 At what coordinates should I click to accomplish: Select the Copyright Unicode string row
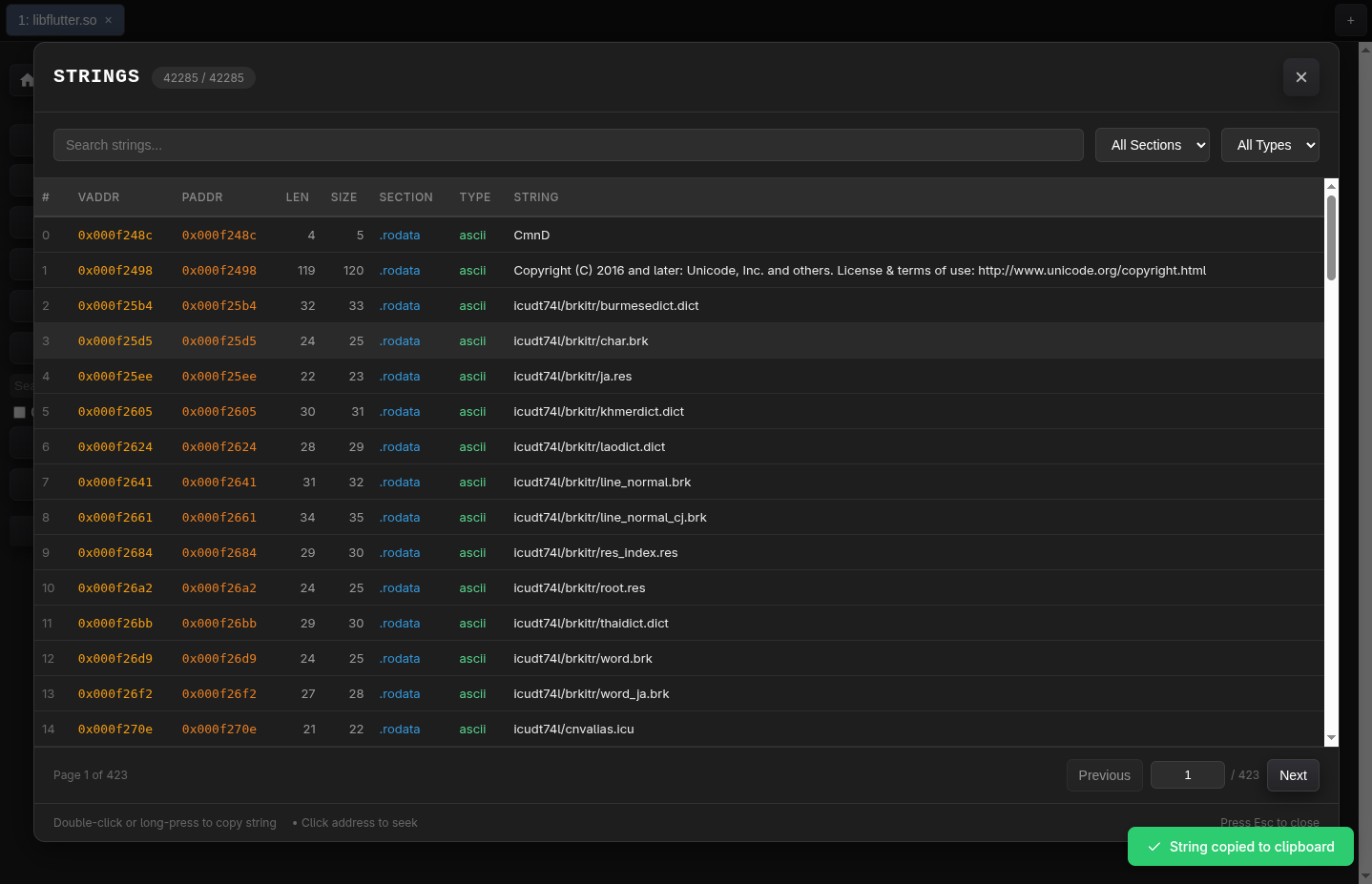[x=859, y=271]
